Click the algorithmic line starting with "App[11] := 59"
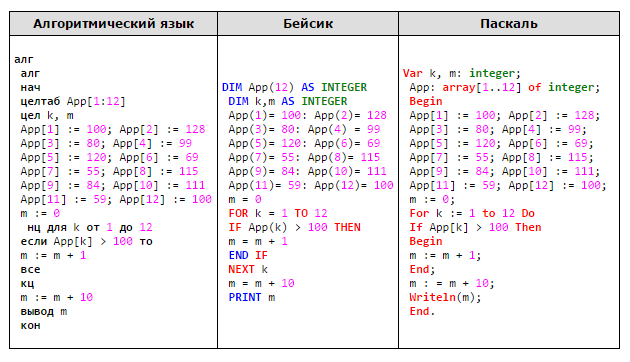 pyautogui.click(x=116, y=199)
